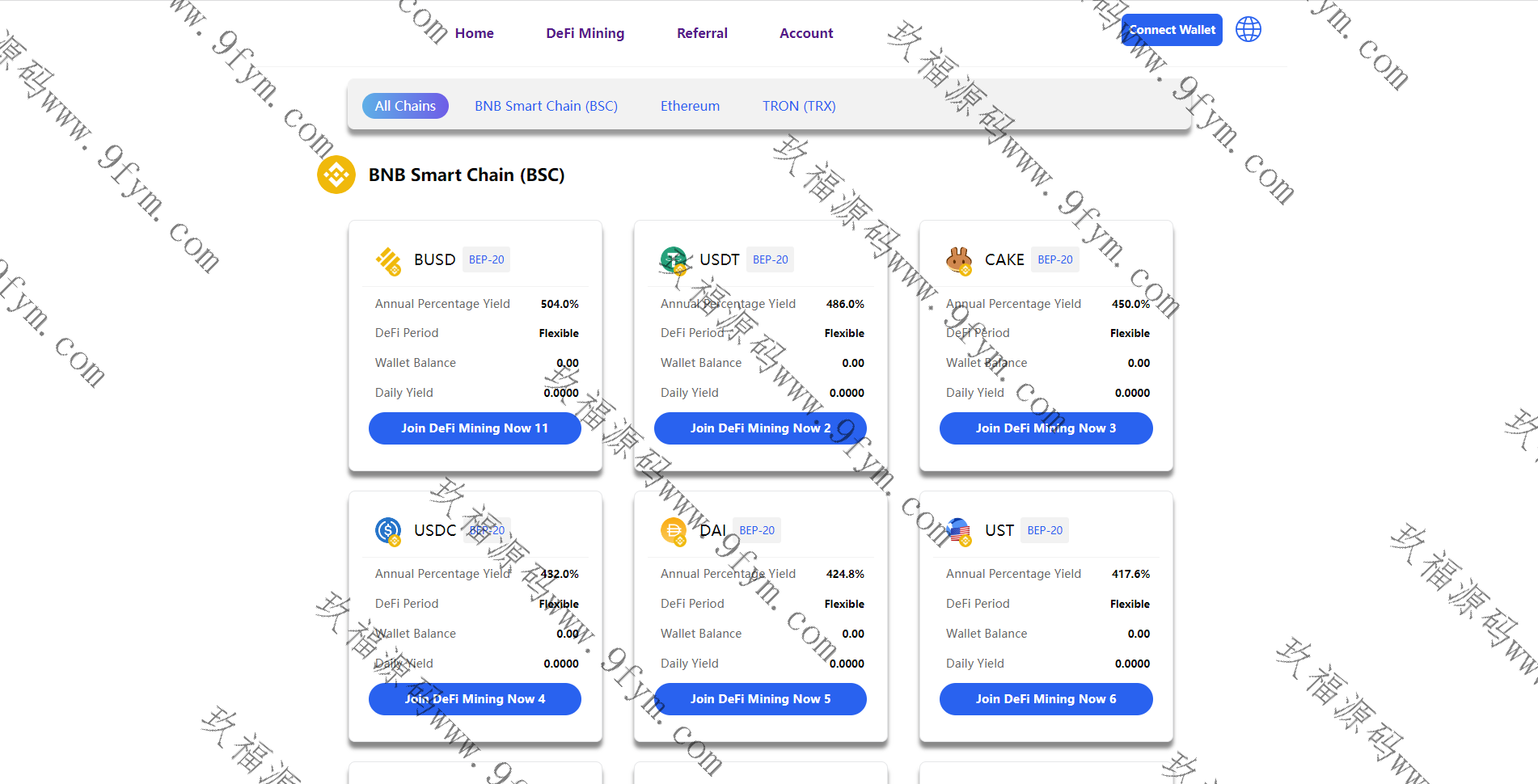Join DeFi Mining Now 11 for BUSD
1538x784 pixels.
tap(475, 428)
